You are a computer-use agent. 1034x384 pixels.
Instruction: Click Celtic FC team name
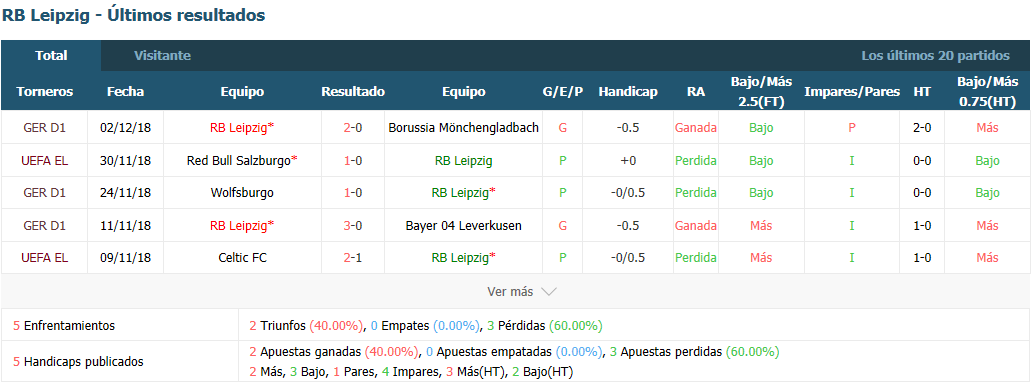pos(242,258)
